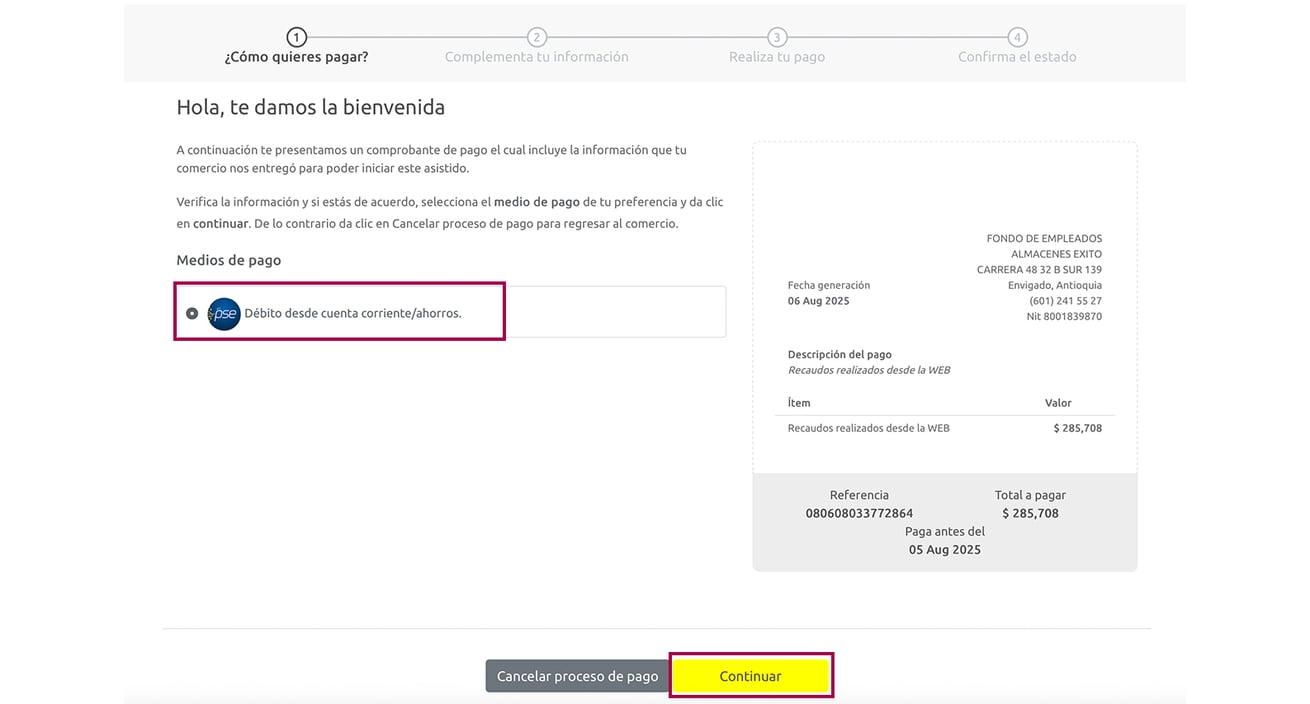Screen dimensions: 1310x704
Task: Click the yellow Continuar button
Action: [x=750, y=676]
